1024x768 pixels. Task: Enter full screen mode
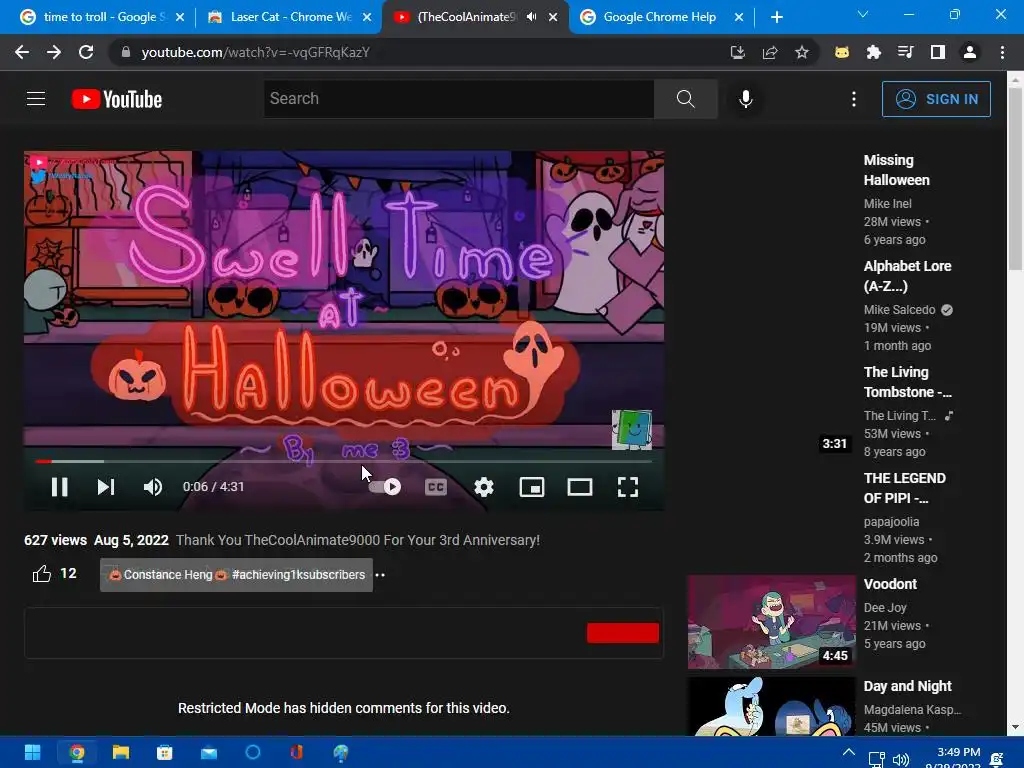click(x=628, y=487)
